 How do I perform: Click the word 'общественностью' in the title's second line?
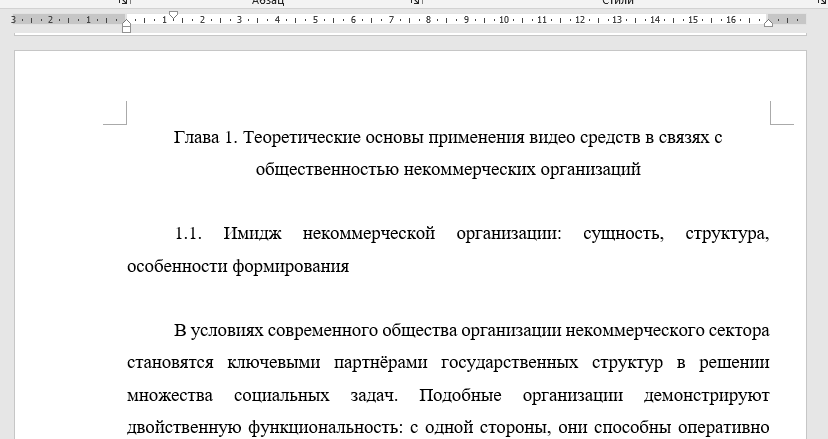click(327, 170)
